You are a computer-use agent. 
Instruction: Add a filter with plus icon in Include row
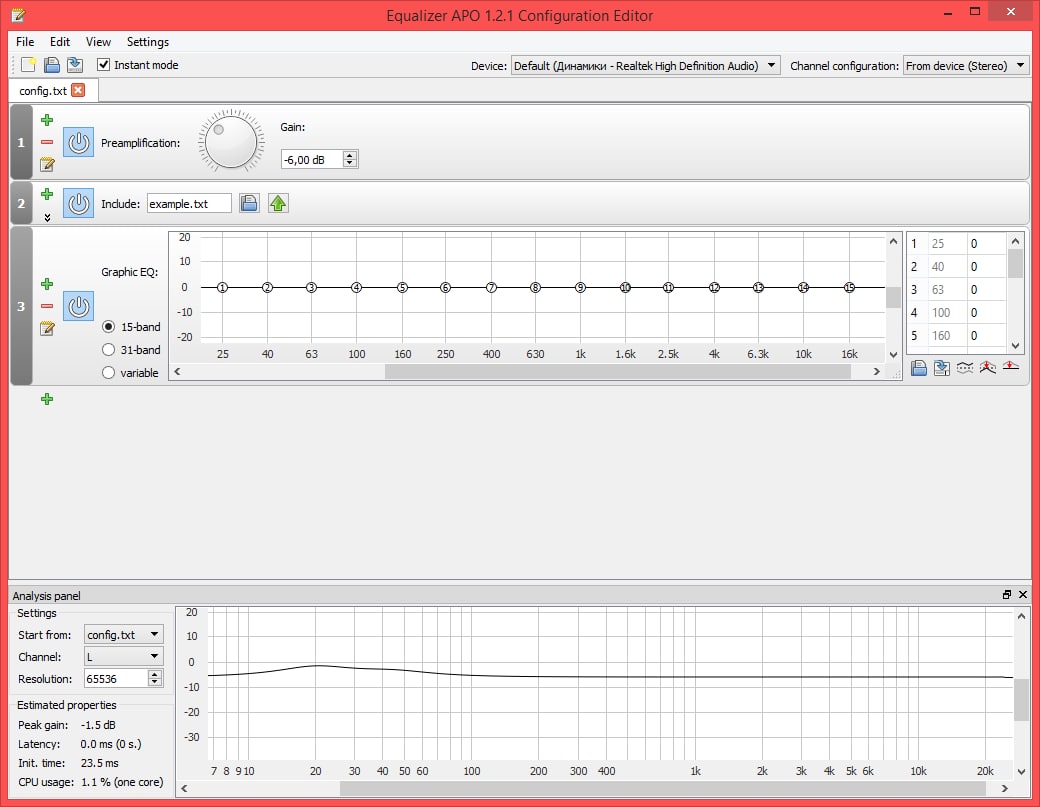(x=47, y=194)
